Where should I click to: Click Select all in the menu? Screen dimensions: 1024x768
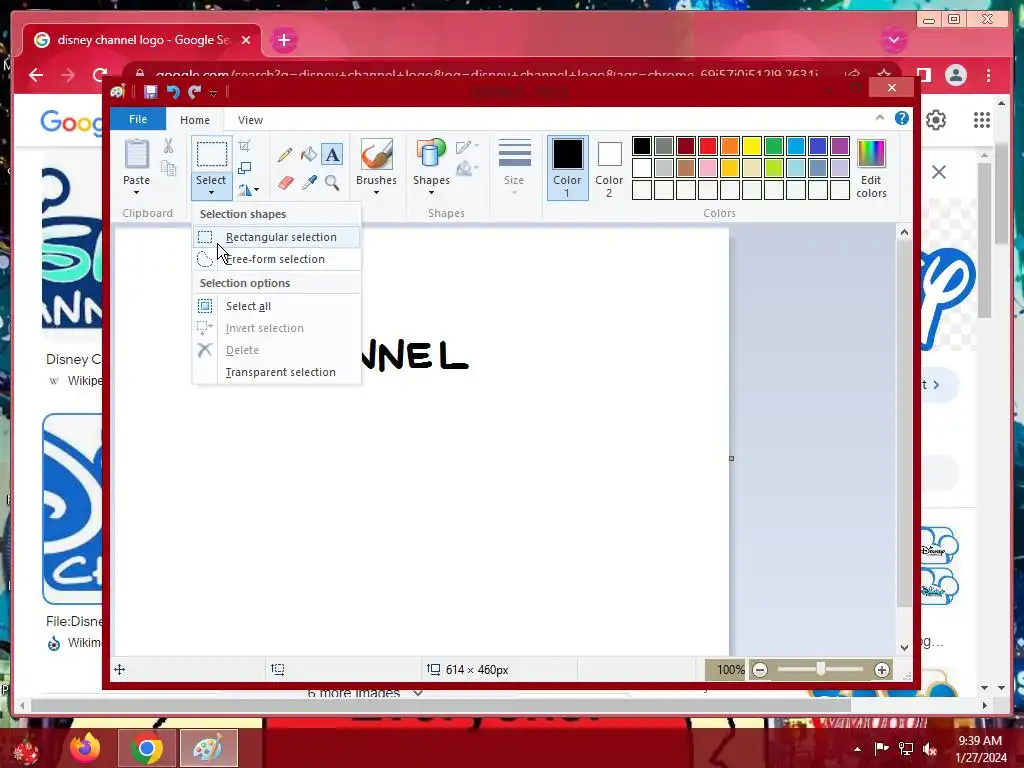pos(277,306)
